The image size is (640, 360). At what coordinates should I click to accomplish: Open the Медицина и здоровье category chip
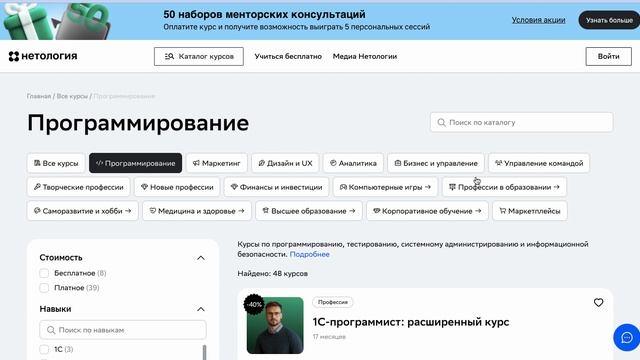point(197,211)
